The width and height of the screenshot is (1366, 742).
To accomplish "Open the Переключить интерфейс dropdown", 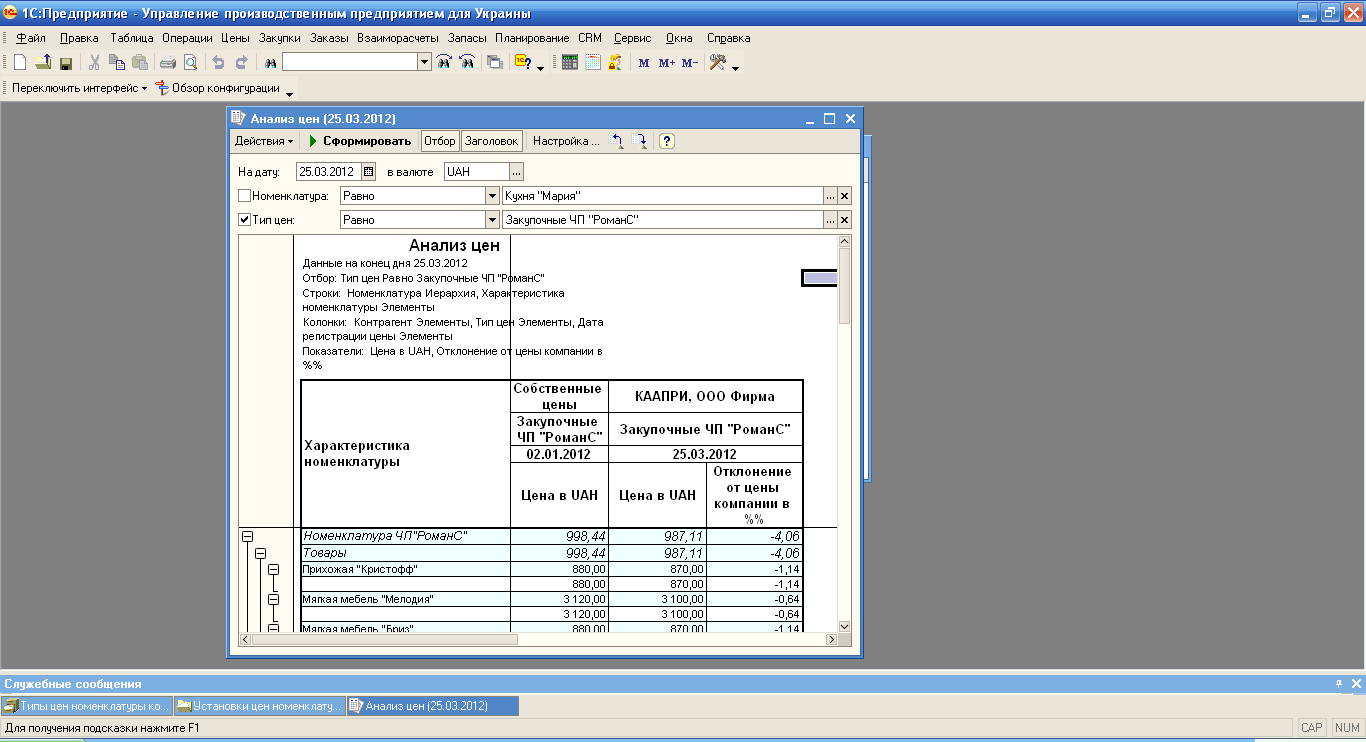I will (79, 88).
